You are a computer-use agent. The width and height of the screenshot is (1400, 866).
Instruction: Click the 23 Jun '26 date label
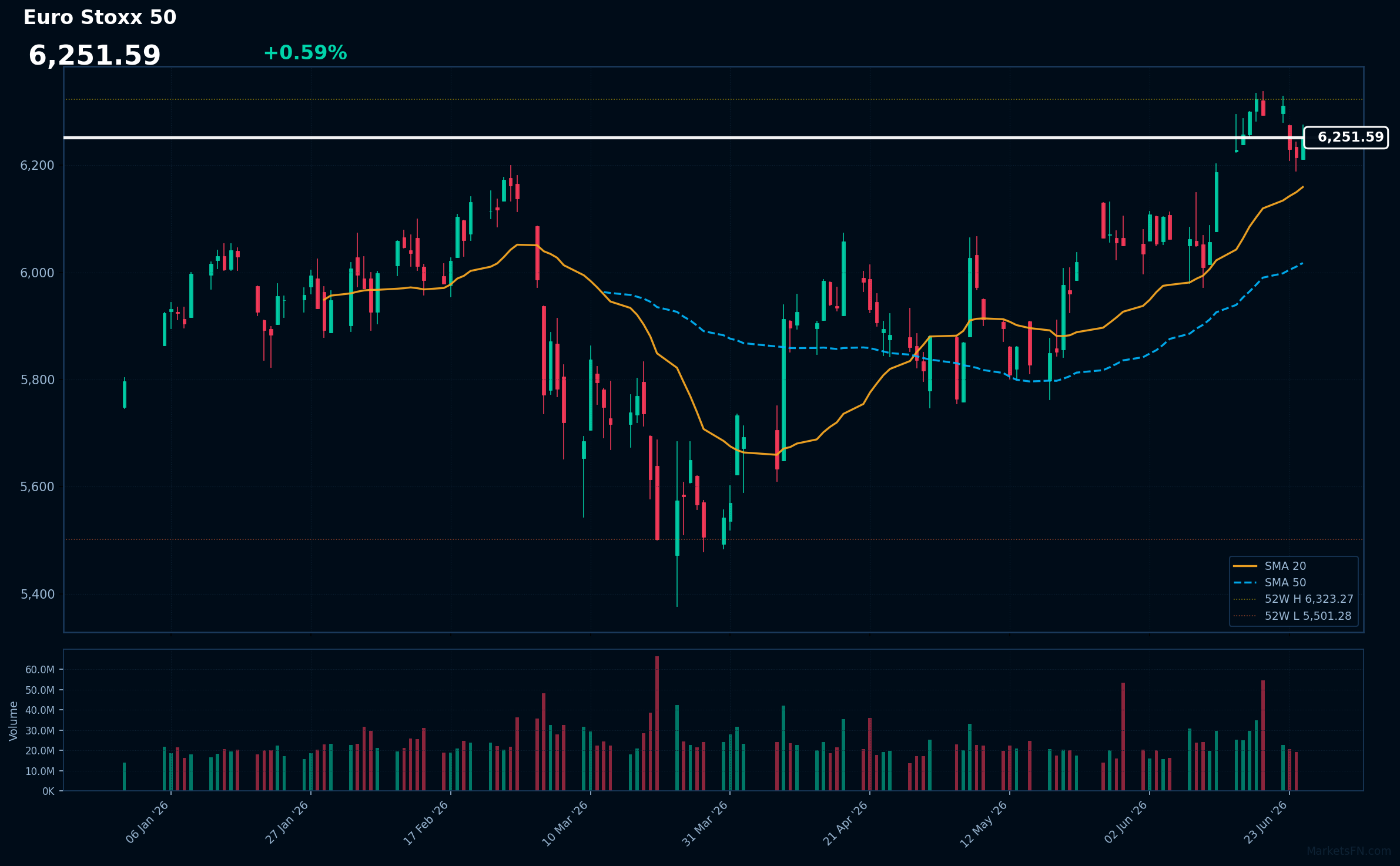[x=1265, y=823]
